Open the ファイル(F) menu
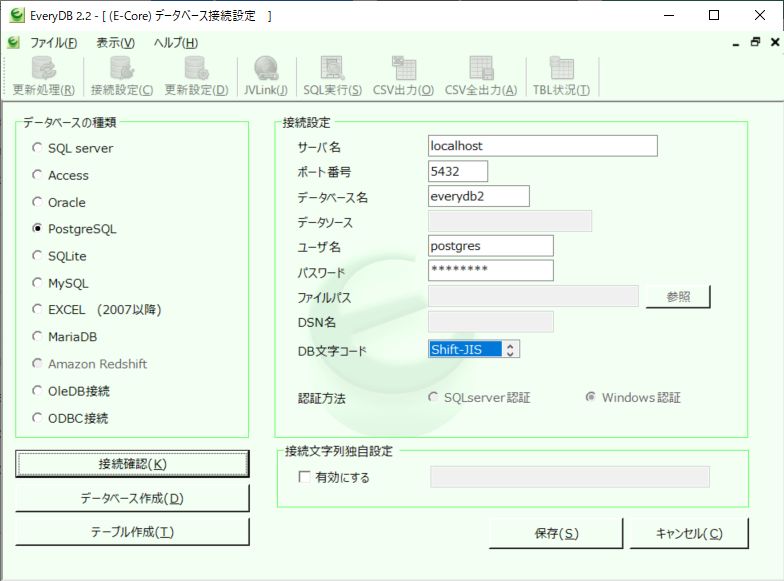This screenshot has width=784, height=581. (x=54, y=43)
